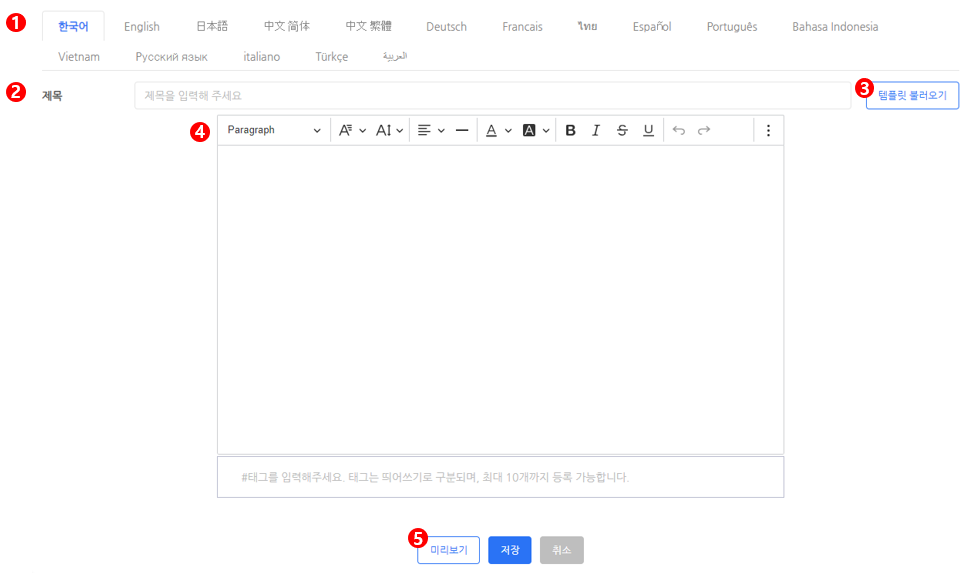Expand the font color dropdown arrow
This screenshot has width=964, height=573.
[508, 130]
